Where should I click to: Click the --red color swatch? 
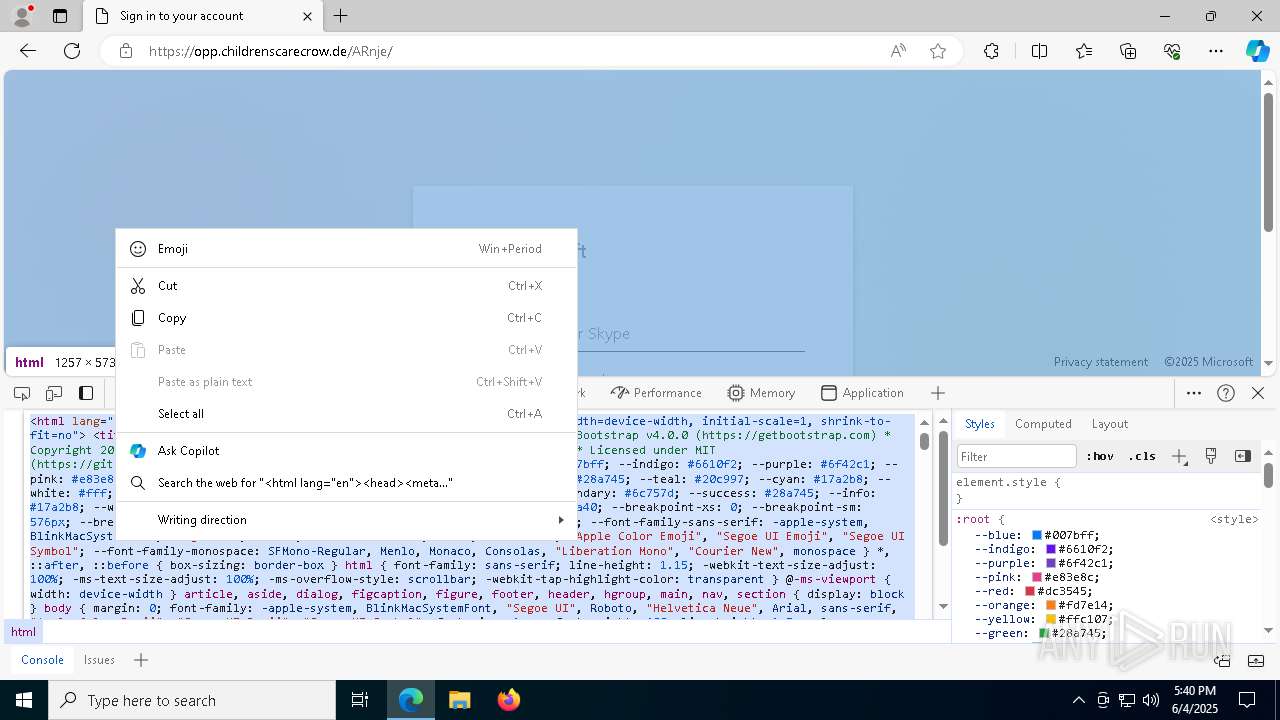click(1030, 591)
